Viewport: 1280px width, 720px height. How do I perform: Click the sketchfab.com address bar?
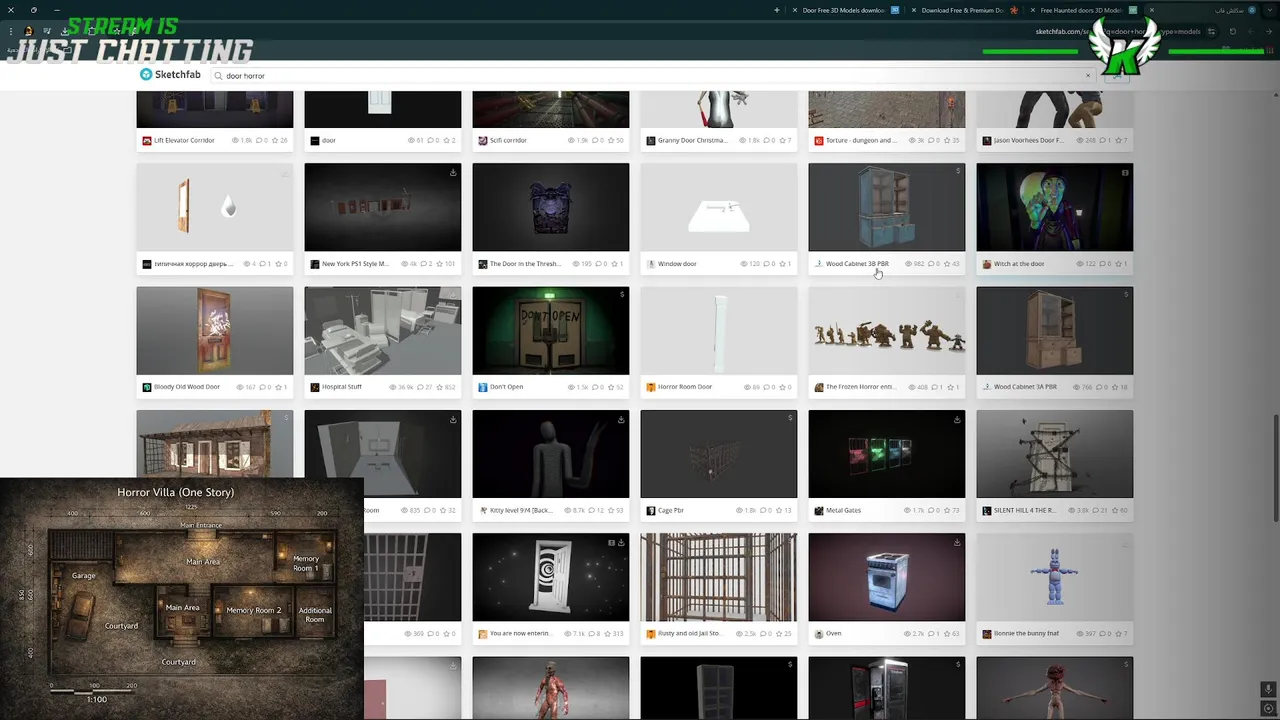(1120, 31)
